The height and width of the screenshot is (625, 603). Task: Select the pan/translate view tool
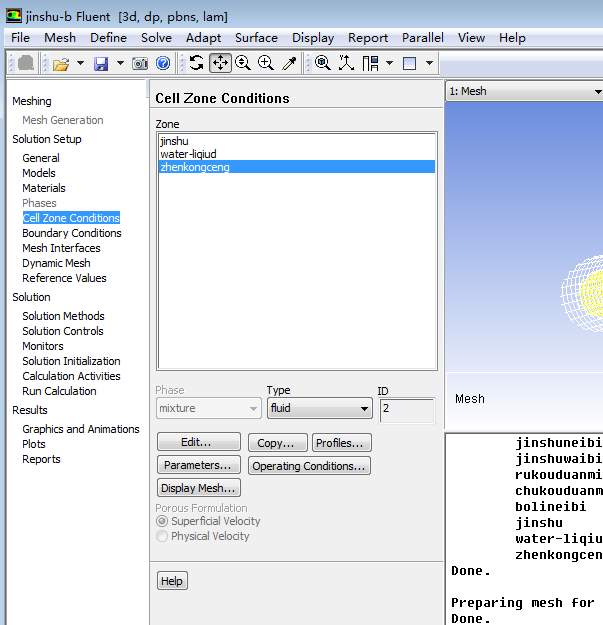220,63
